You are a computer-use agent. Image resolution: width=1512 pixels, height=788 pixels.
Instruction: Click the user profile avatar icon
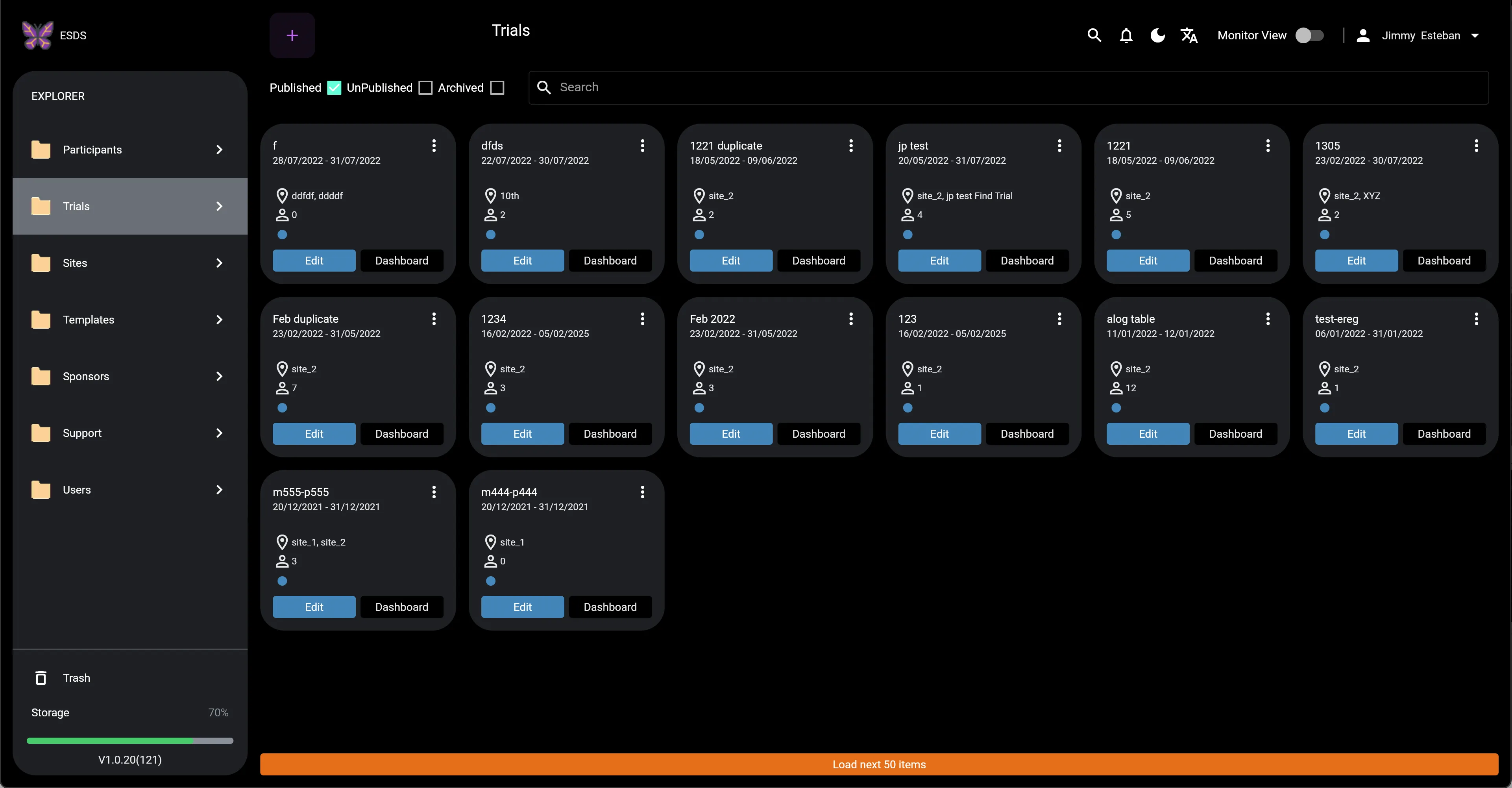click(x=1363, y=35)
